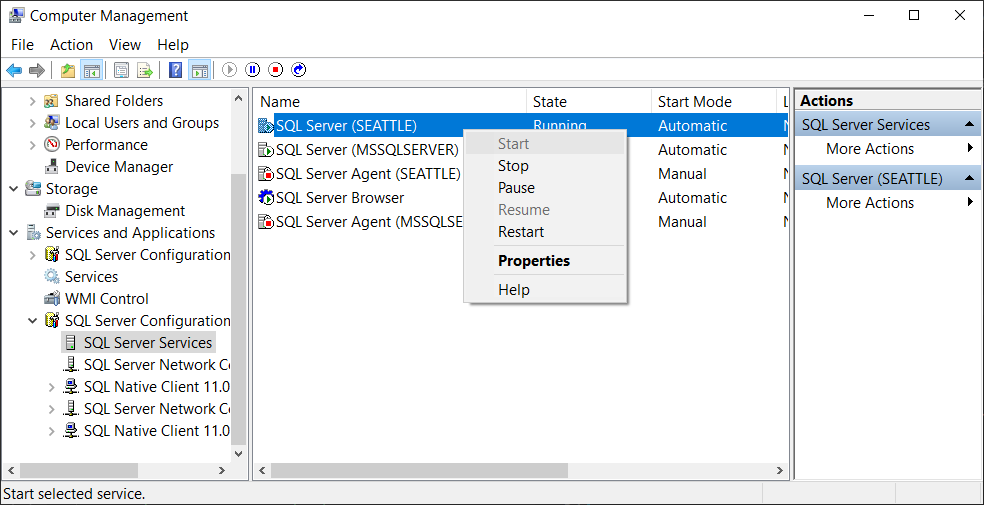Click the tree pane's scroll up arrow

(x=238, y=98)
